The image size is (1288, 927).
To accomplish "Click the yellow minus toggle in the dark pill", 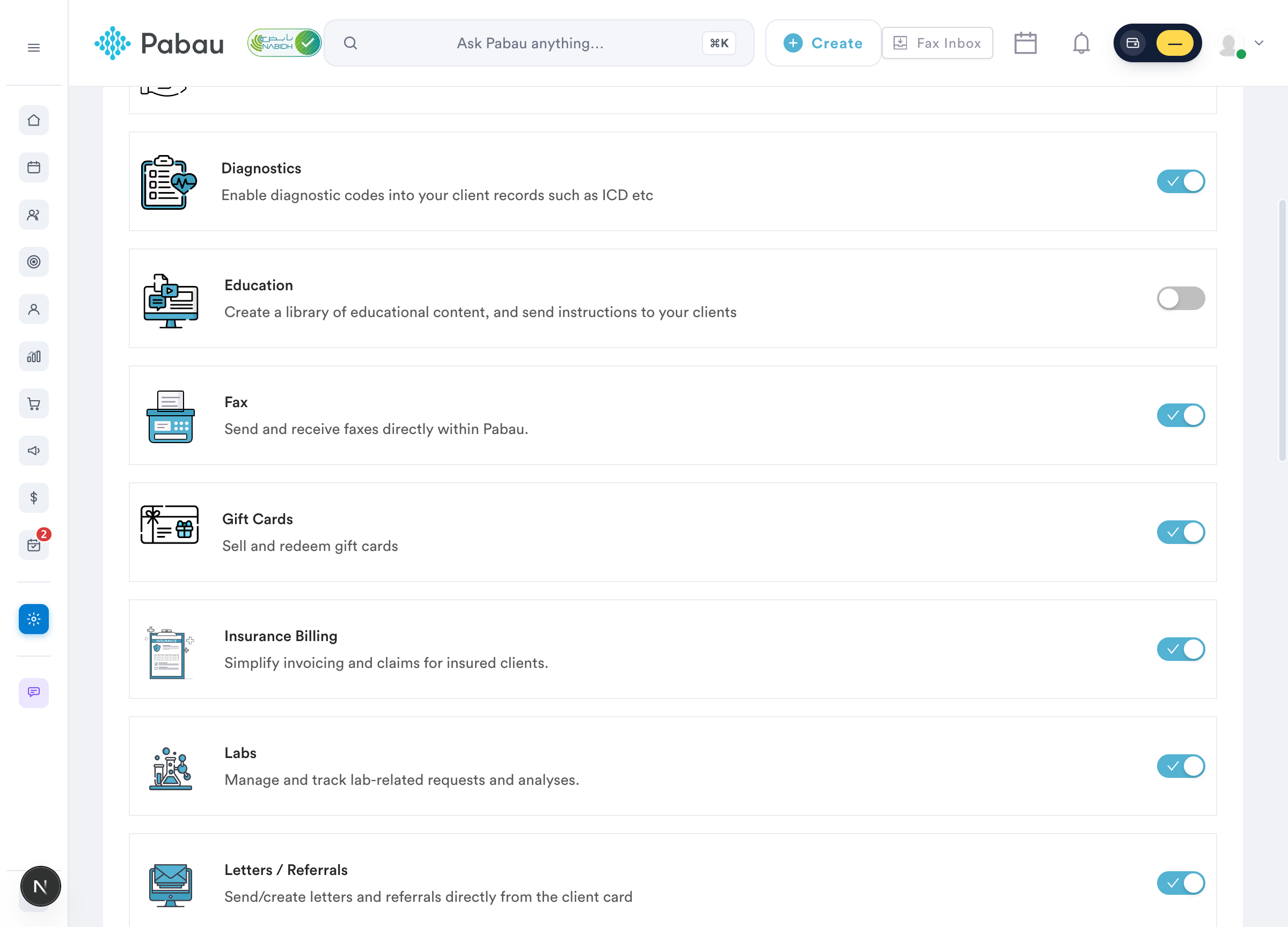I will click(1174, 43).
